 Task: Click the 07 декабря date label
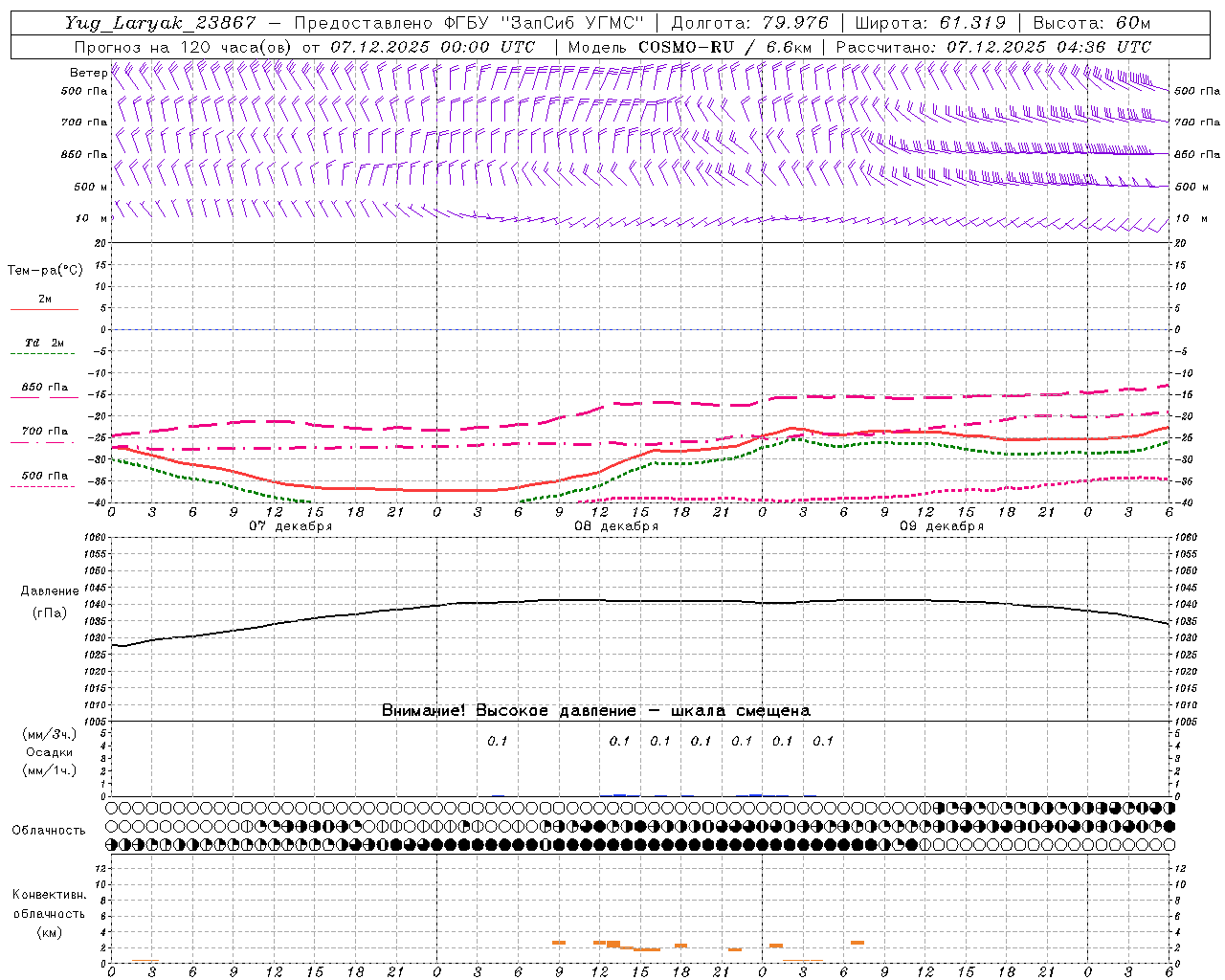tap(291, 526)
